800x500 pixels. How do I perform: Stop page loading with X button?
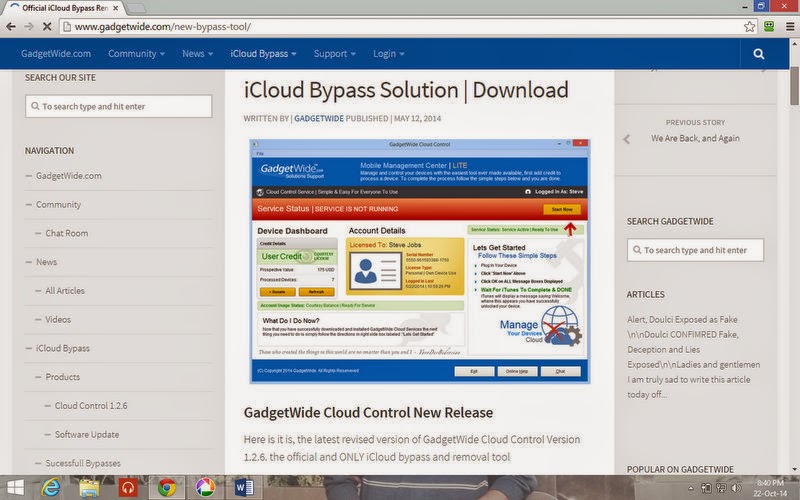click(x=47, y=27)
